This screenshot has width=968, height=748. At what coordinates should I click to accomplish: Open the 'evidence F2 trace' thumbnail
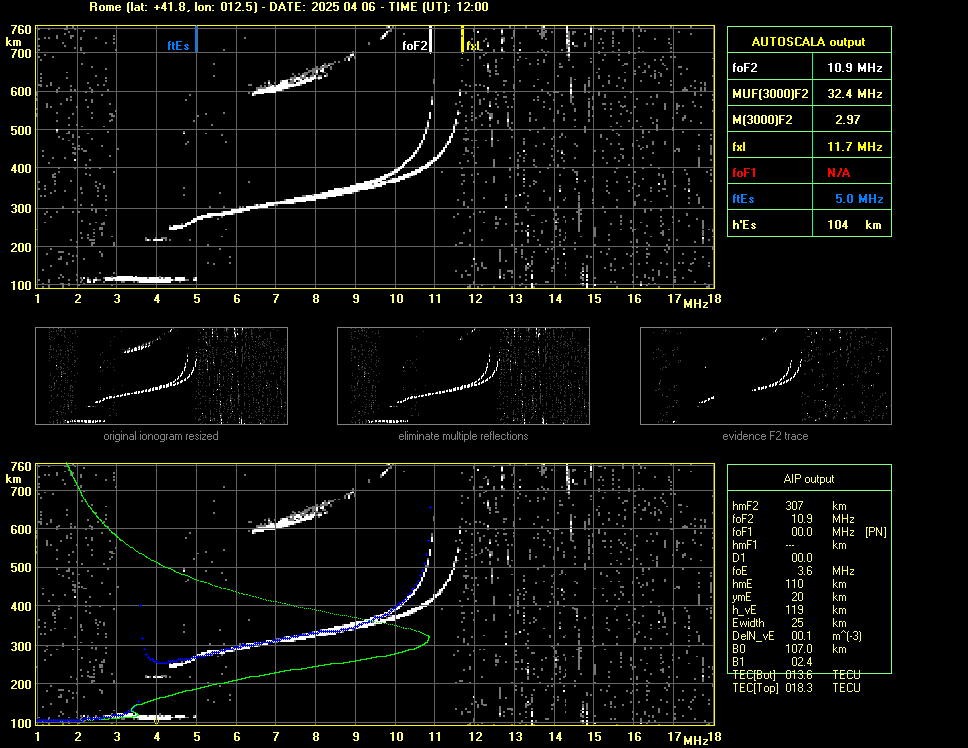click(766, 376)
